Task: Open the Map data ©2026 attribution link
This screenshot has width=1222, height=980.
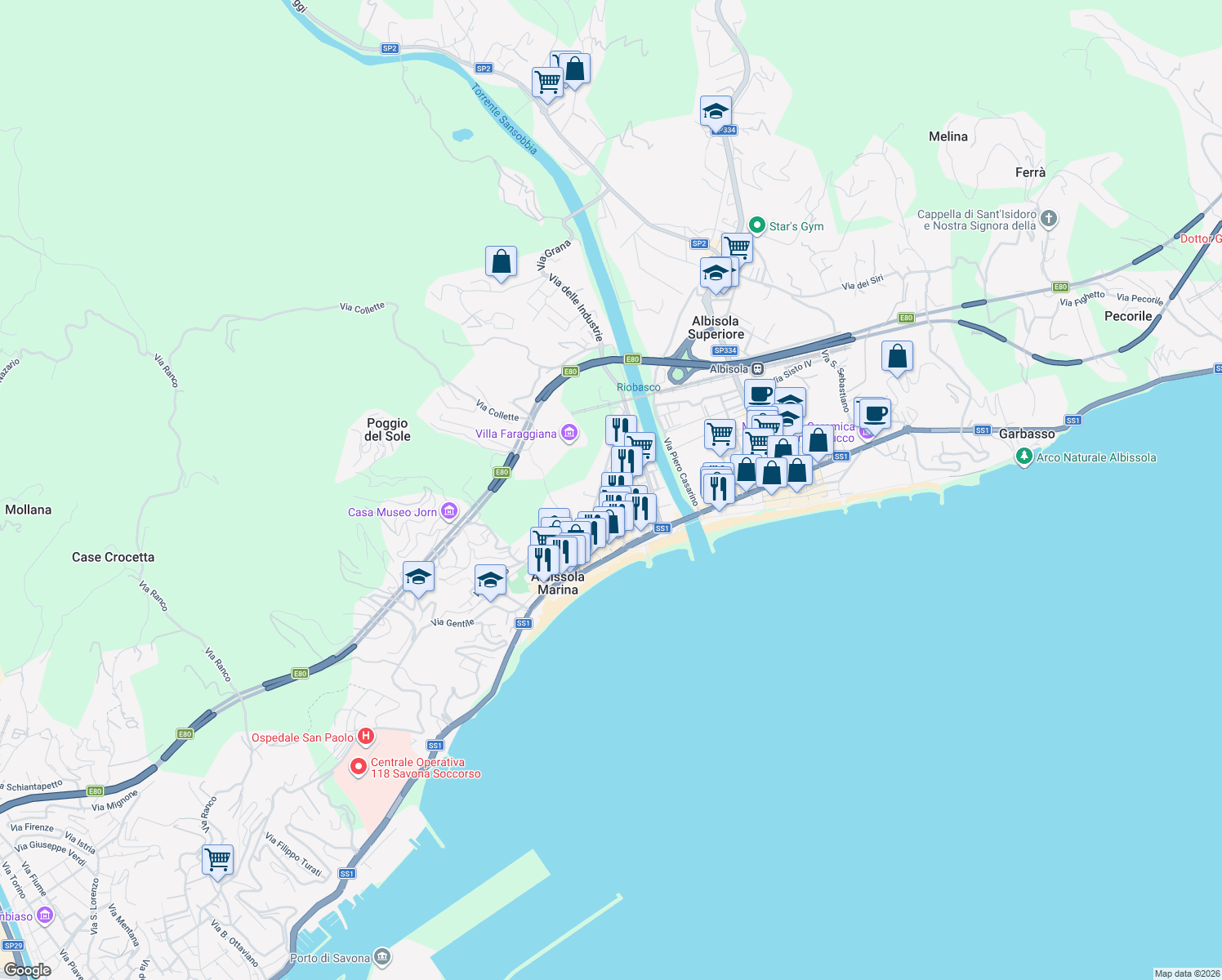Action: 1176,973
